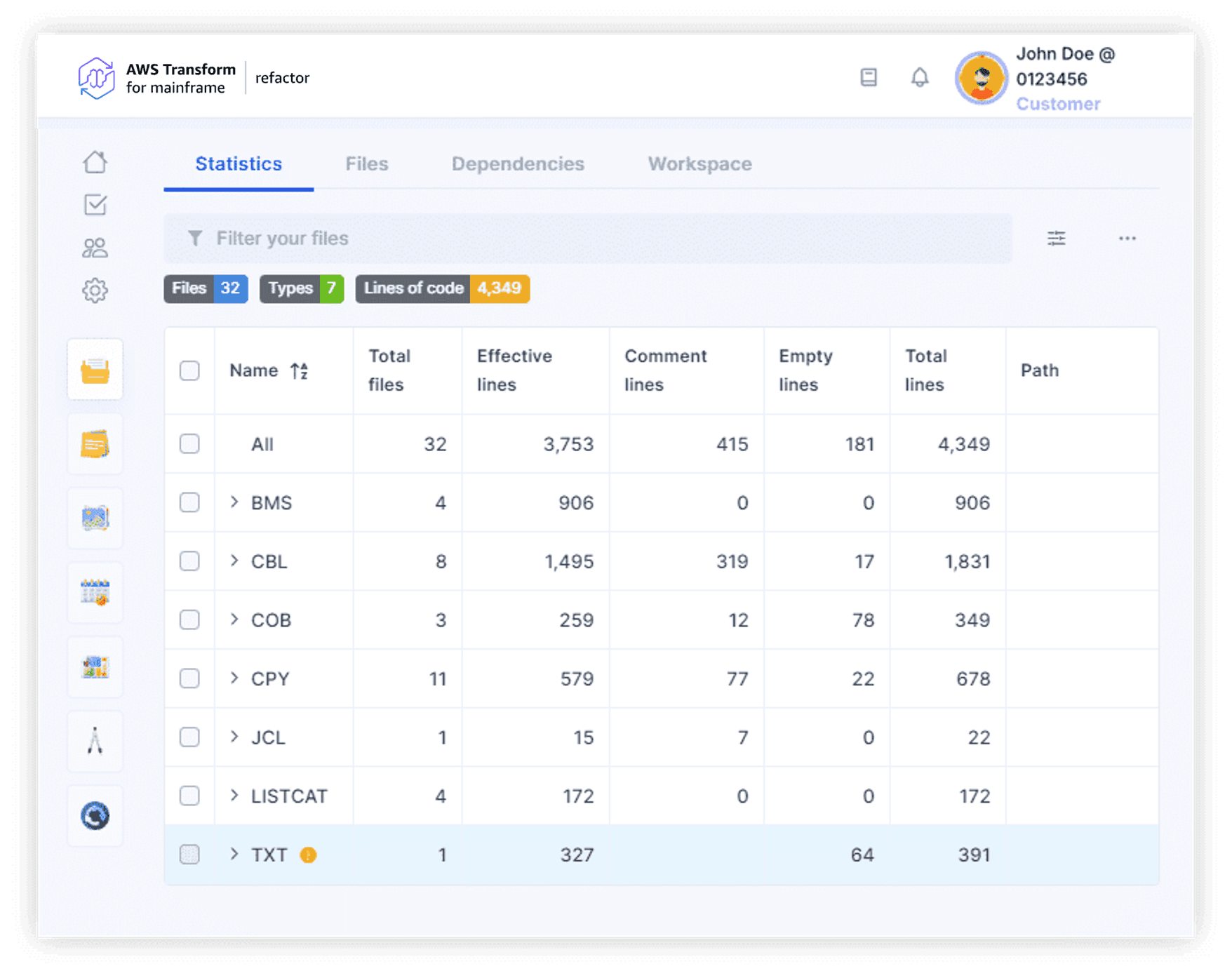Screen dimensions: 1232x971
Task: Expand the LISTCAT row chevron
Action: [x=234, y=796]
